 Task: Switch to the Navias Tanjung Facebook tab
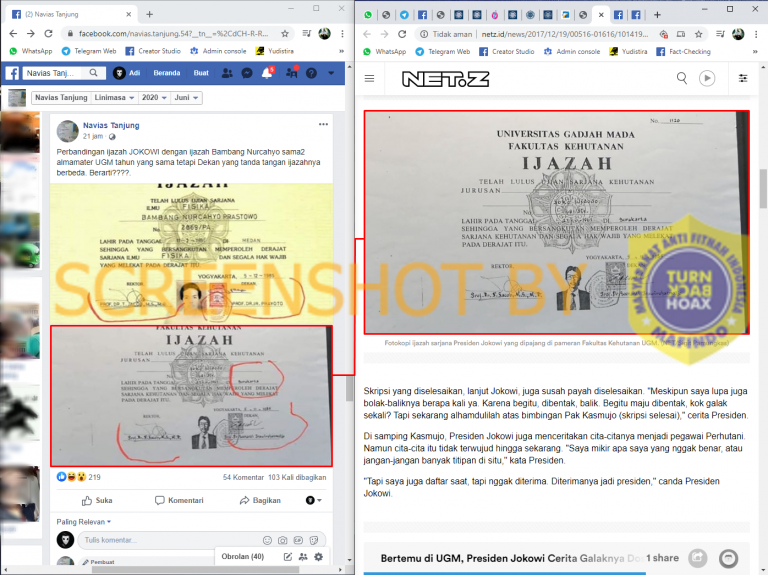tap(71, 15)
